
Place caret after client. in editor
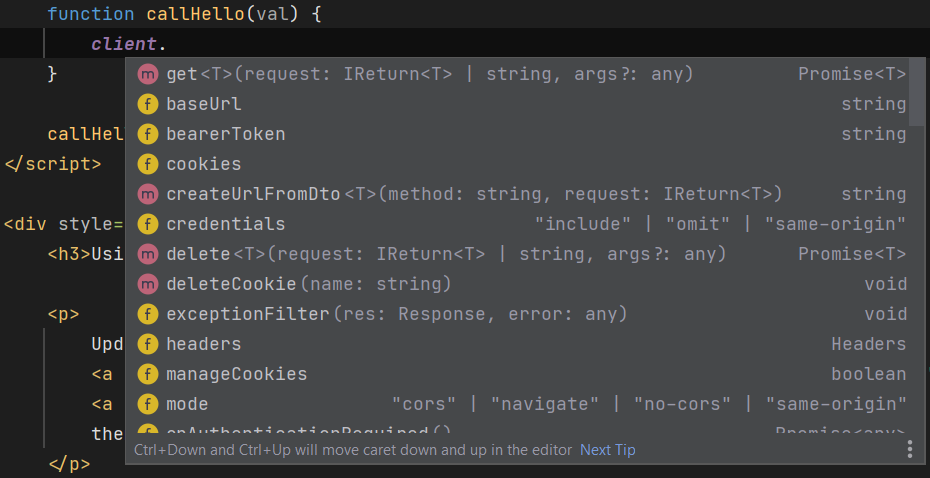click(x=169, y=44)
